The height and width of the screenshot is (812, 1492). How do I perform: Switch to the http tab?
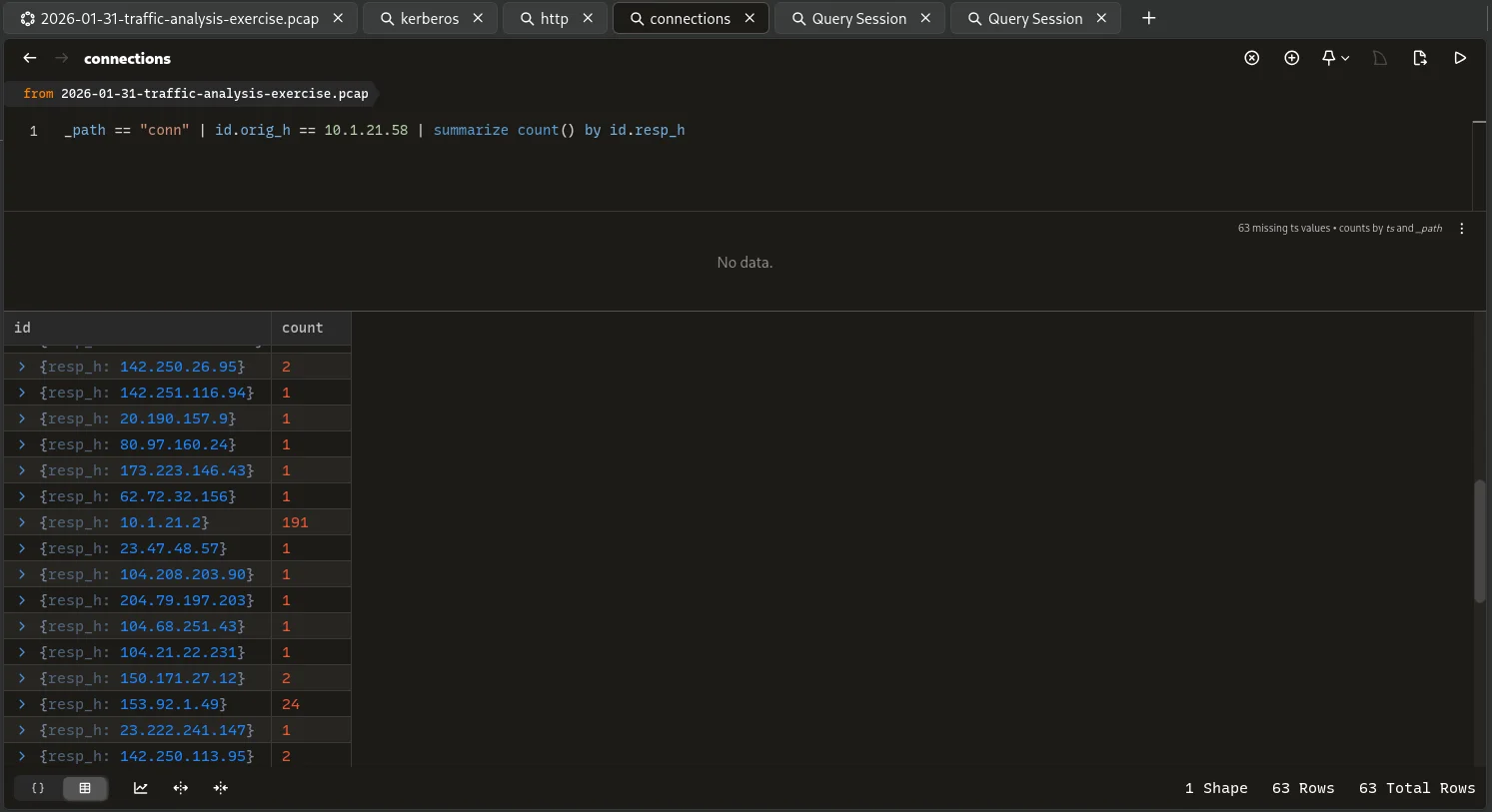[x=554, y=18]
